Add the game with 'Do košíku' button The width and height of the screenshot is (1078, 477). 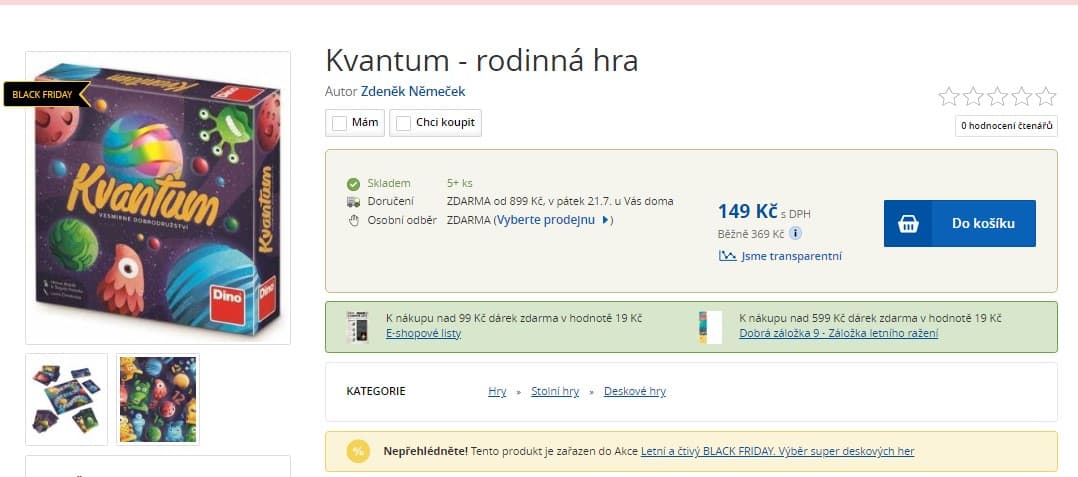pos(959,223)
